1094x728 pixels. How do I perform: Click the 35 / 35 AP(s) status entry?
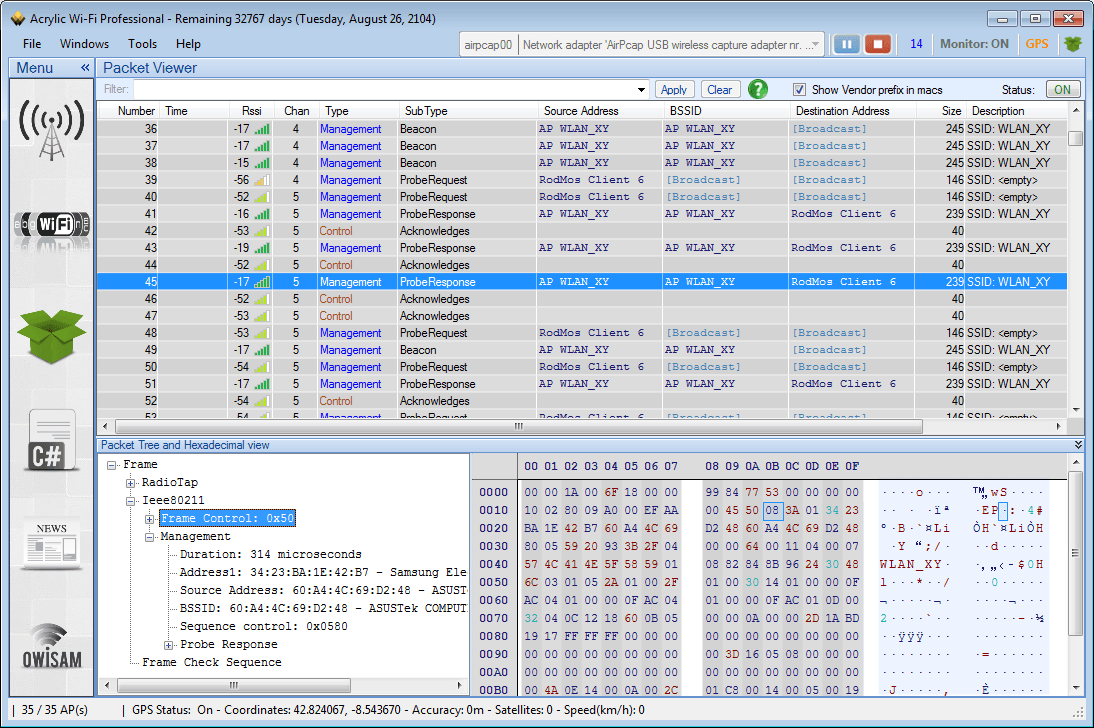54,710
